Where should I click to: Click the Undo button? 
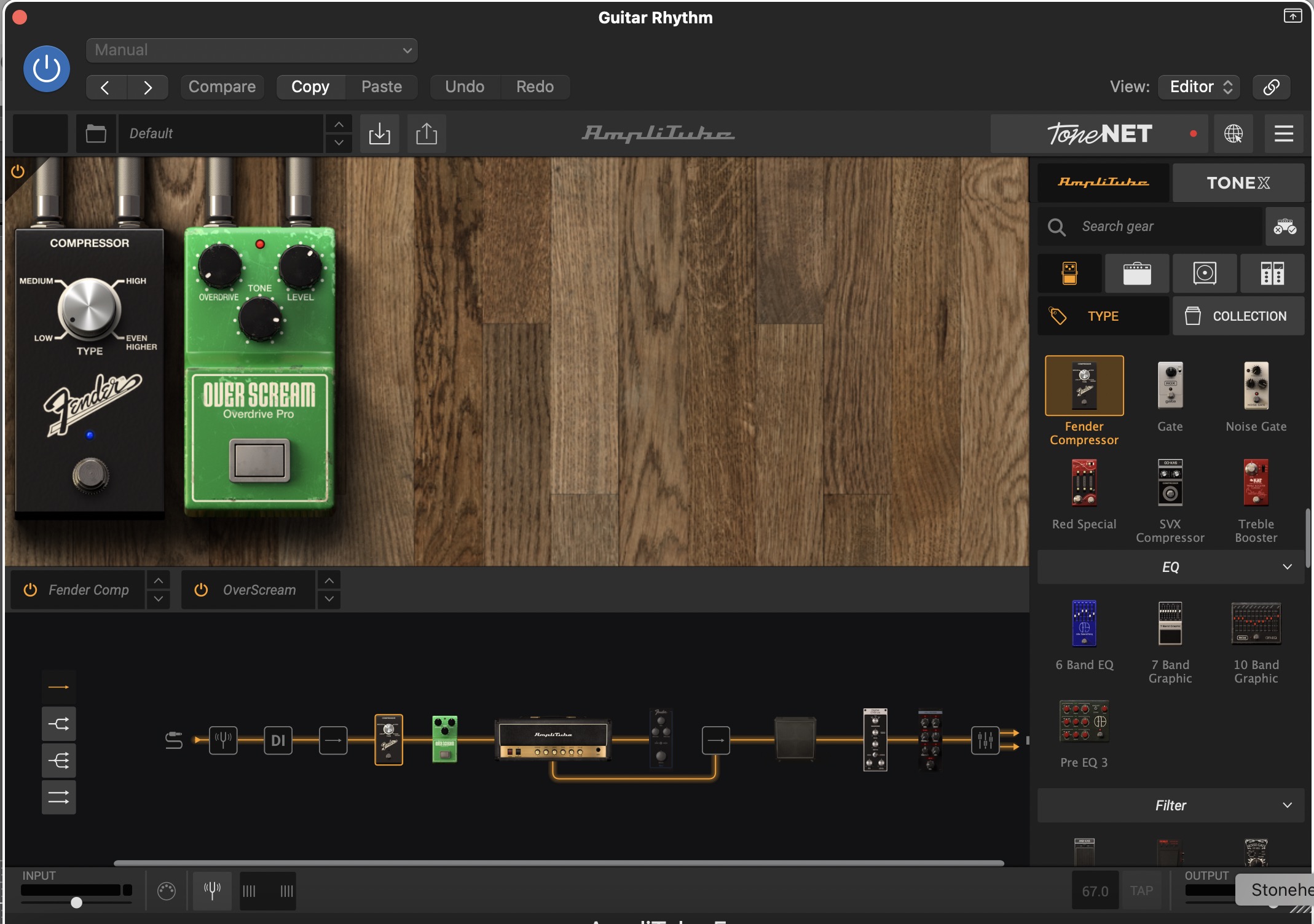click(x=465, y=87)
